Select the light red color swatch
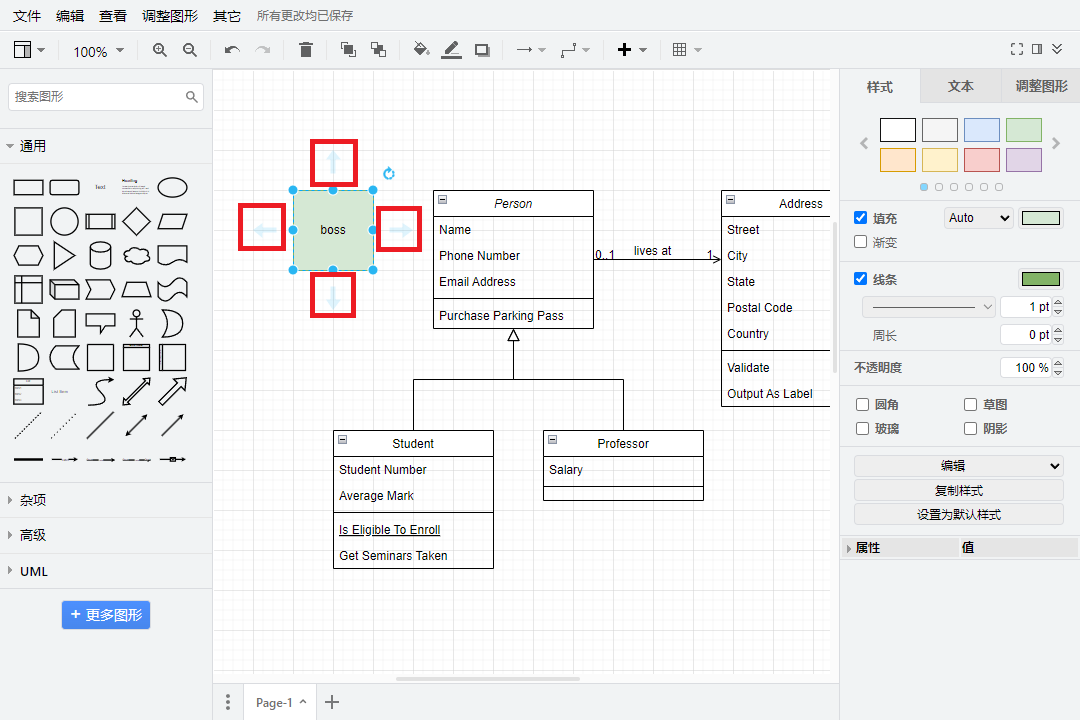1080x720 pixels. [981, 160]
